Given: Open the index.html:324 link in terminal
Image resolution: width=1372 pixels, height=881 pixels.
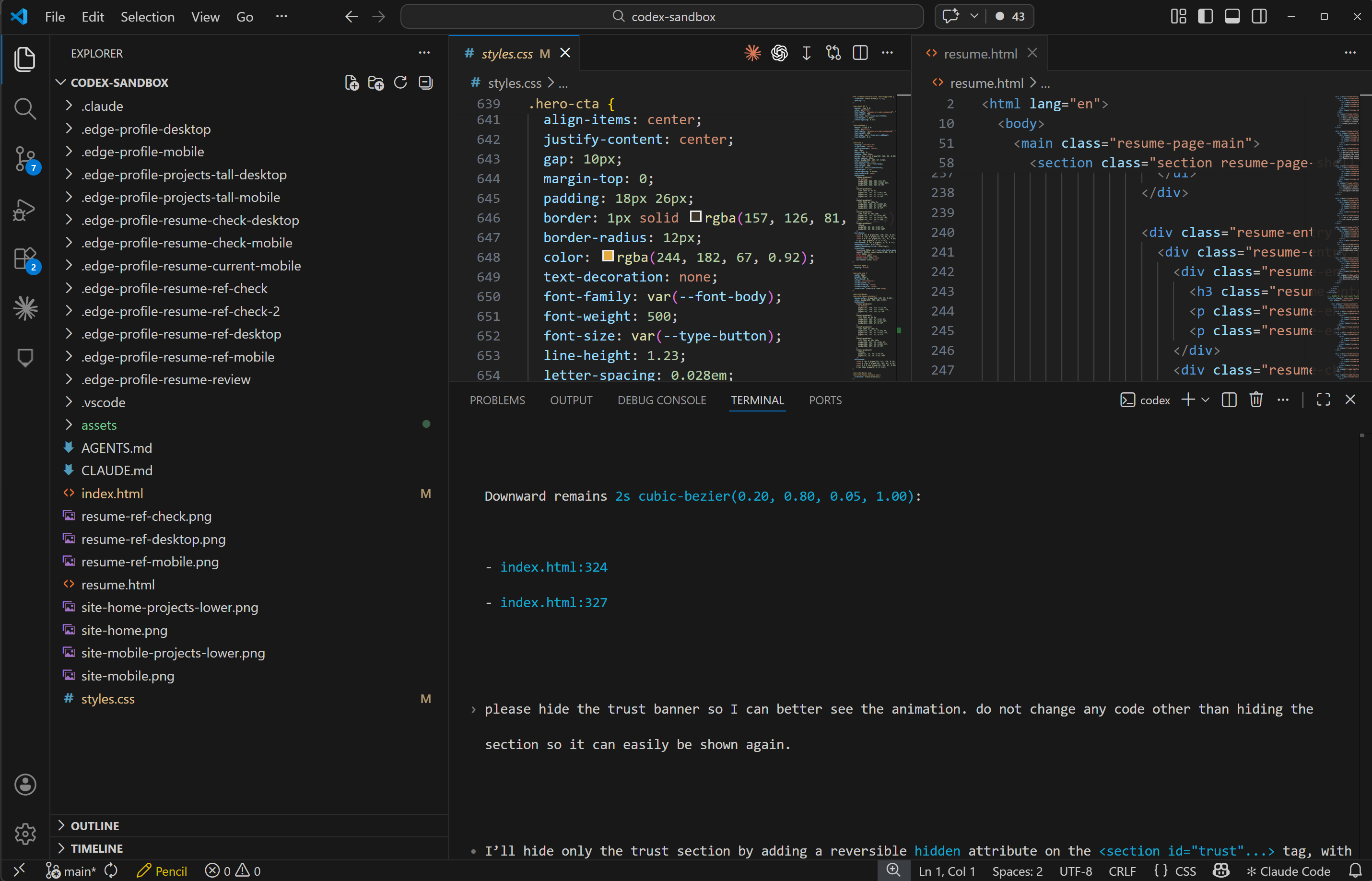Looking at the screenshot, I should pyautogui.click(x=553, y=566).
